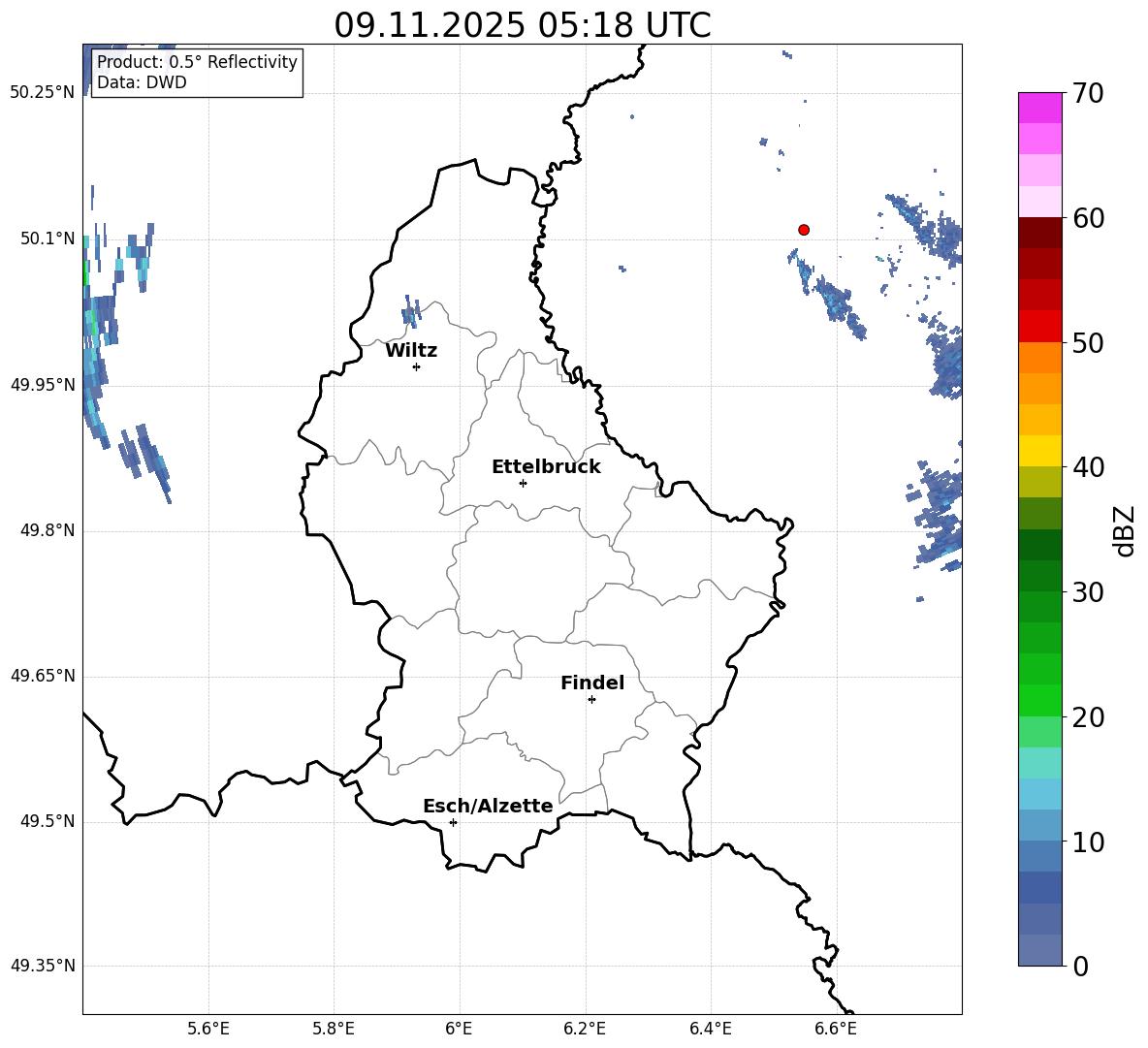Image resolution: width=1148 pixels, height=1048 pixels.
Task: Click the 5.6°E longitude label
Action: click(x=208, y=1029)
